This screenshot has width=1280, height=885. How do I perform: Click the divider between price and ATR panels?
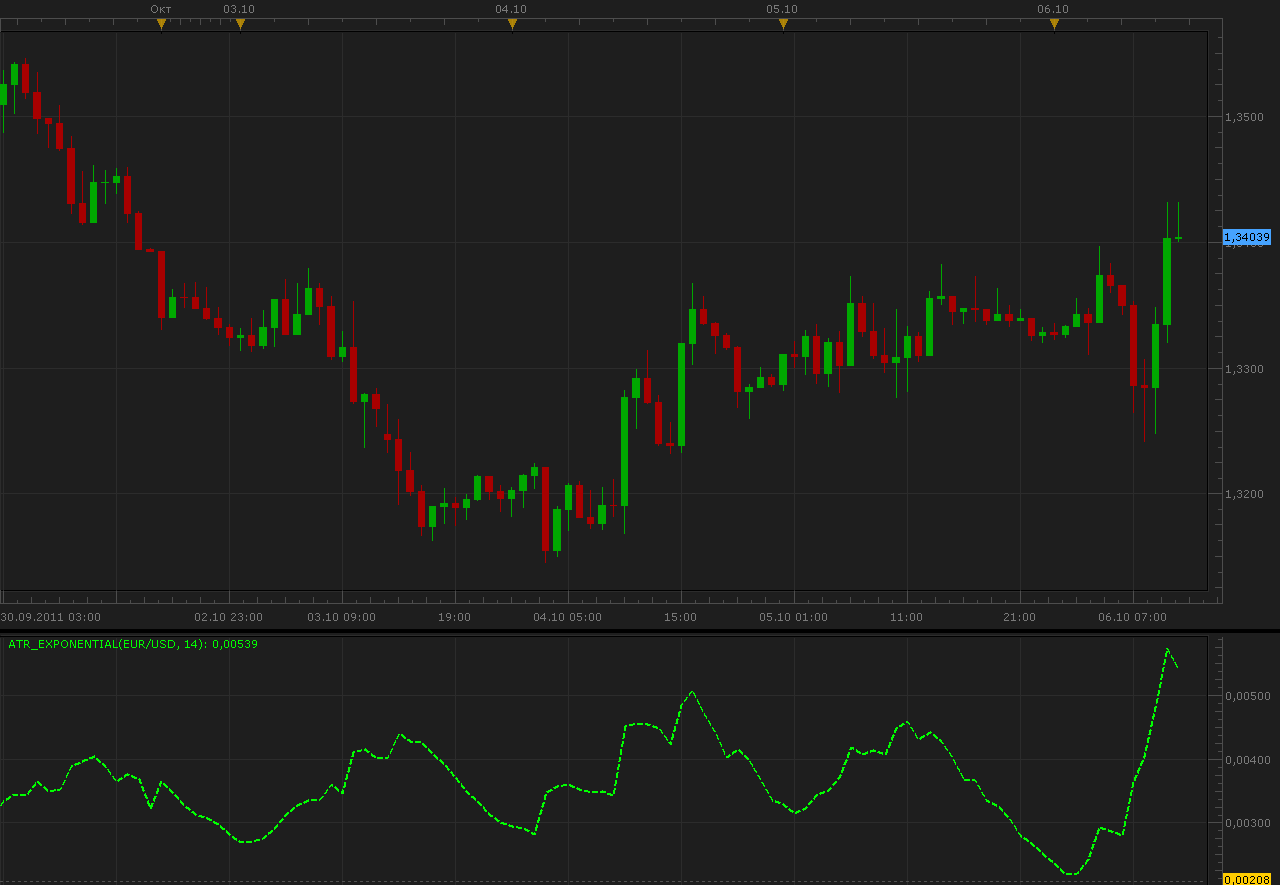pos(640,630)
